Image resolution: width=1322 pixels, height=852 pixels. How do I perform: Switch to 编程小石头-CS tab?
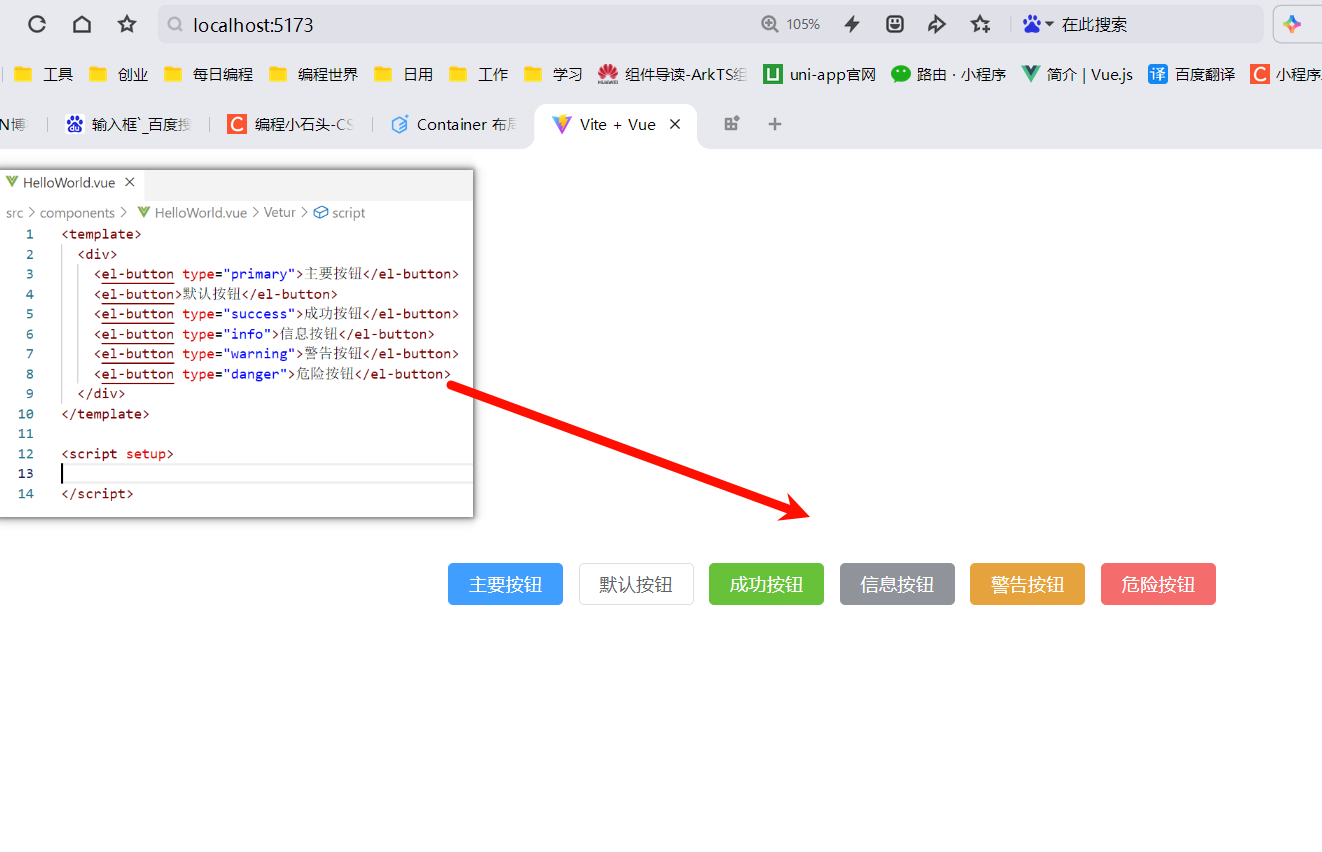pyautogui.click(x=290, y=124)
